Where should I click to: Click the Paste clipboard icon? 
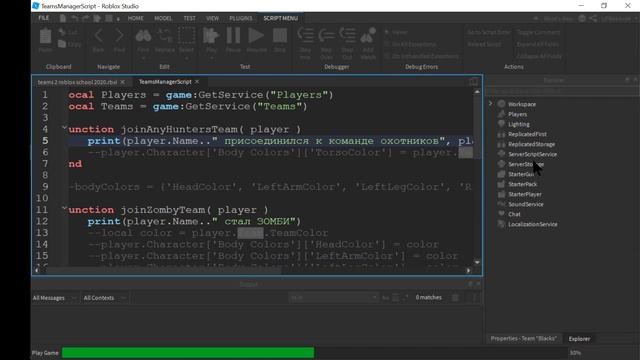coord(45,37)
